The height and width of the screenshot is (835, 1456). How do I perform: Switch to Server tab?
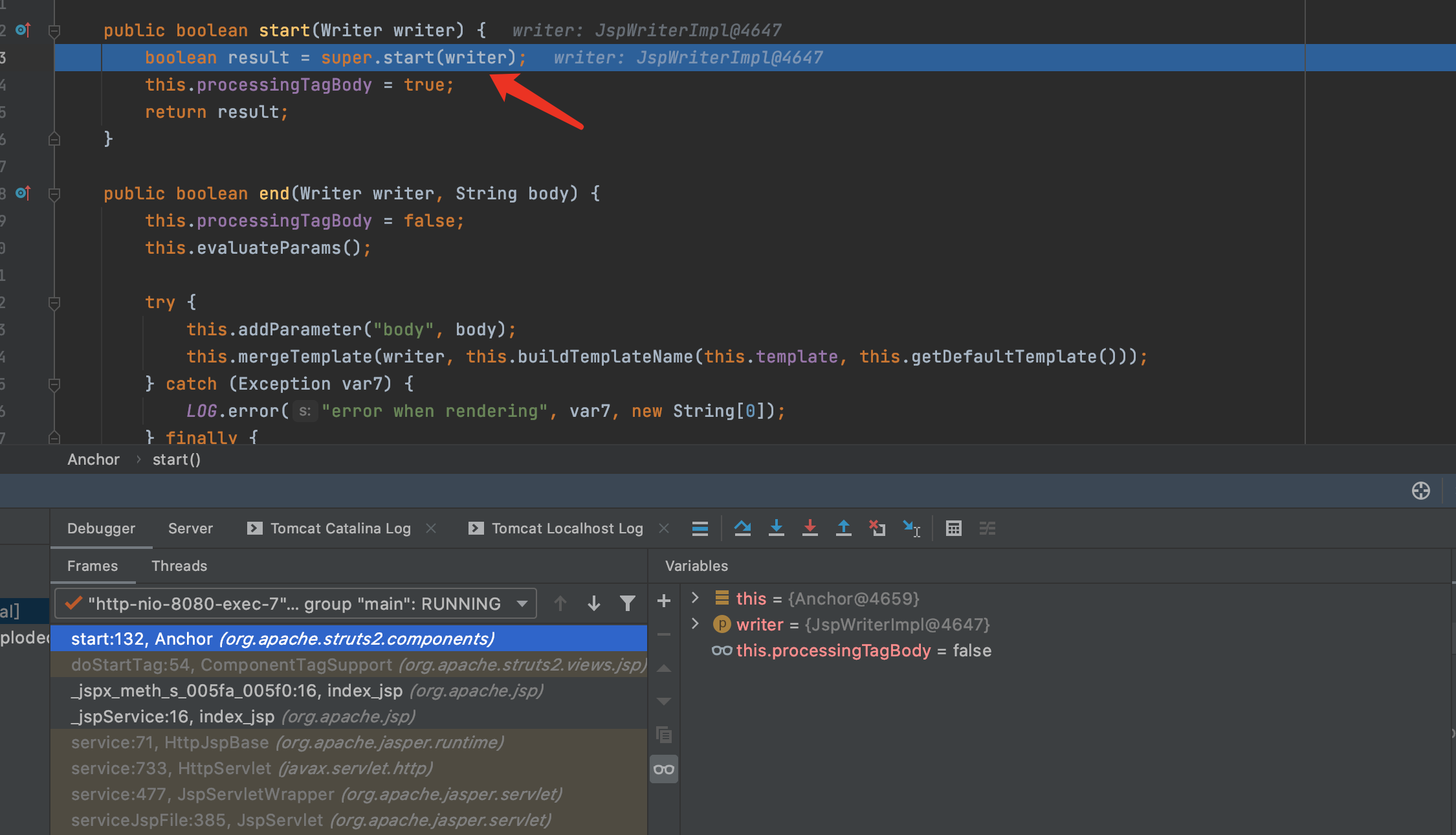click(x=190, y=528)
